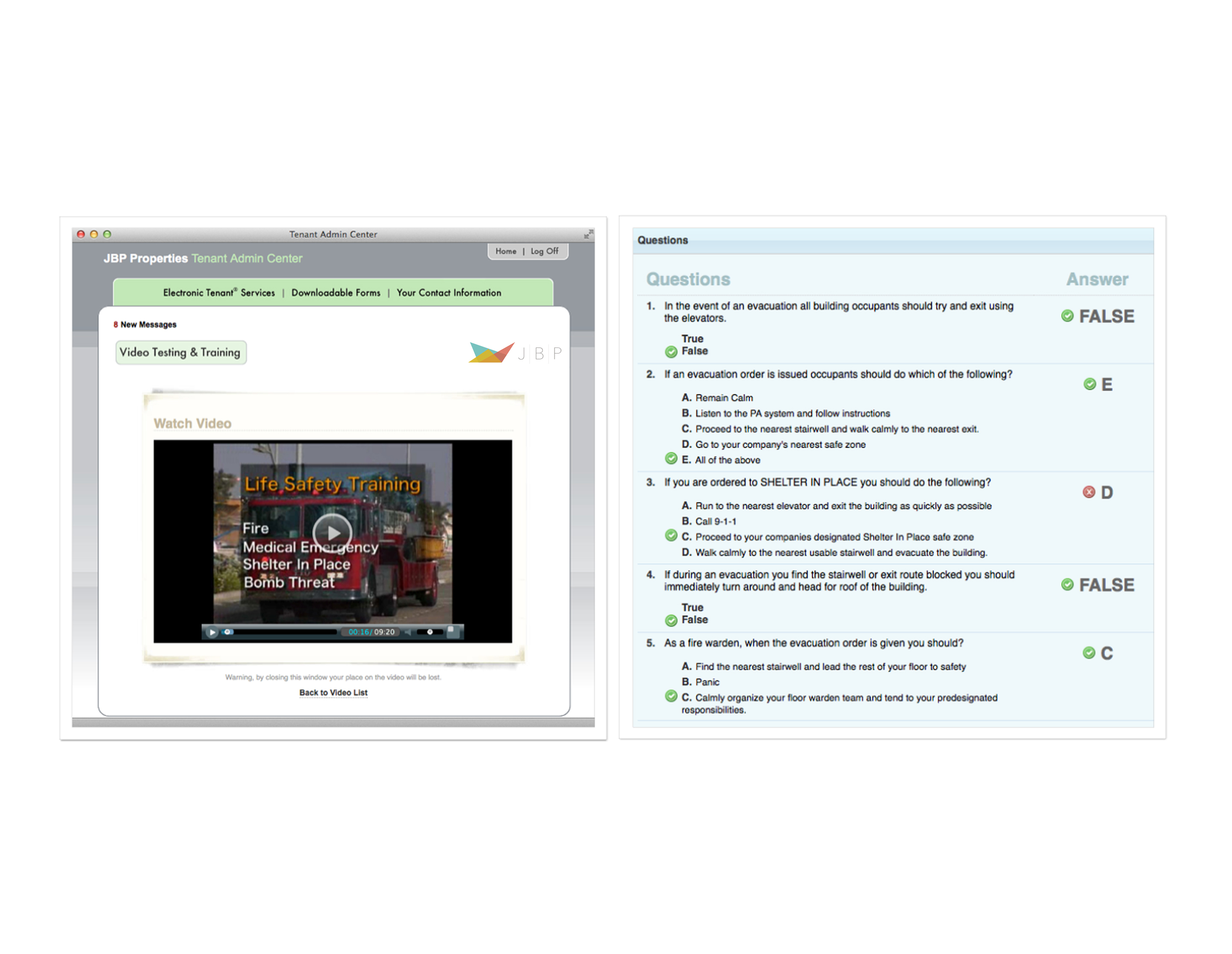Click the green check beside answer E
The height and width of the screenshot is (954, 1232).
tap(1089, 384)
